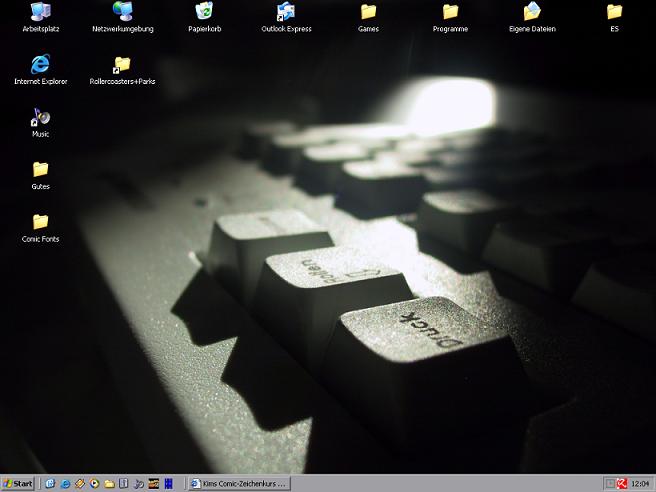Image resolution: width=656 pixels, height=492 pixels.
Task: Select the Games folder icon
Action: [x=368, y=12]
